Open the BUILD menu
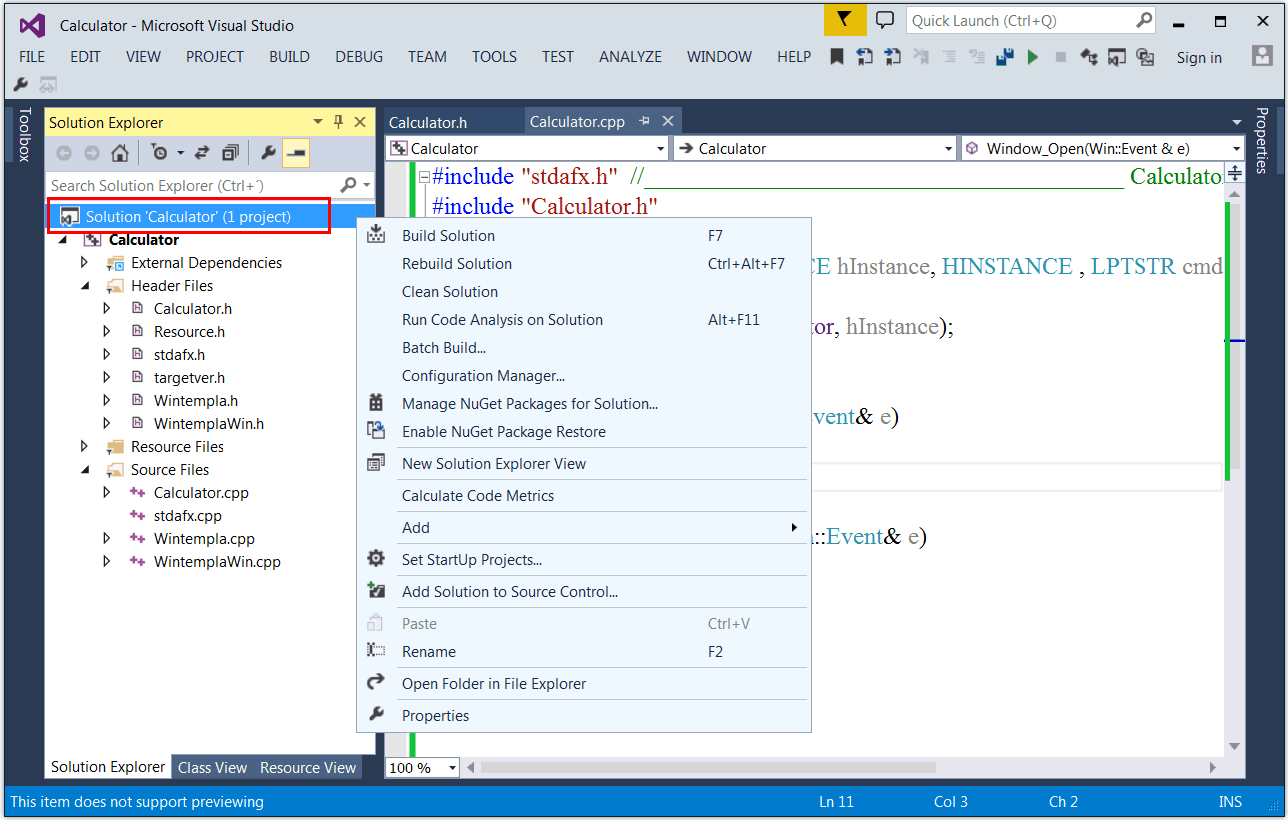 [x=289, y=57]
